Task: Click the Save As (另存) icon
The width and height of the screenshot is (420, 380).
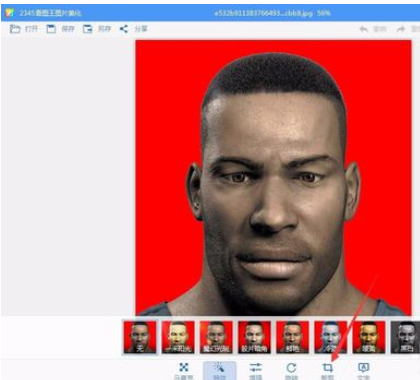Action: (87, 29)
